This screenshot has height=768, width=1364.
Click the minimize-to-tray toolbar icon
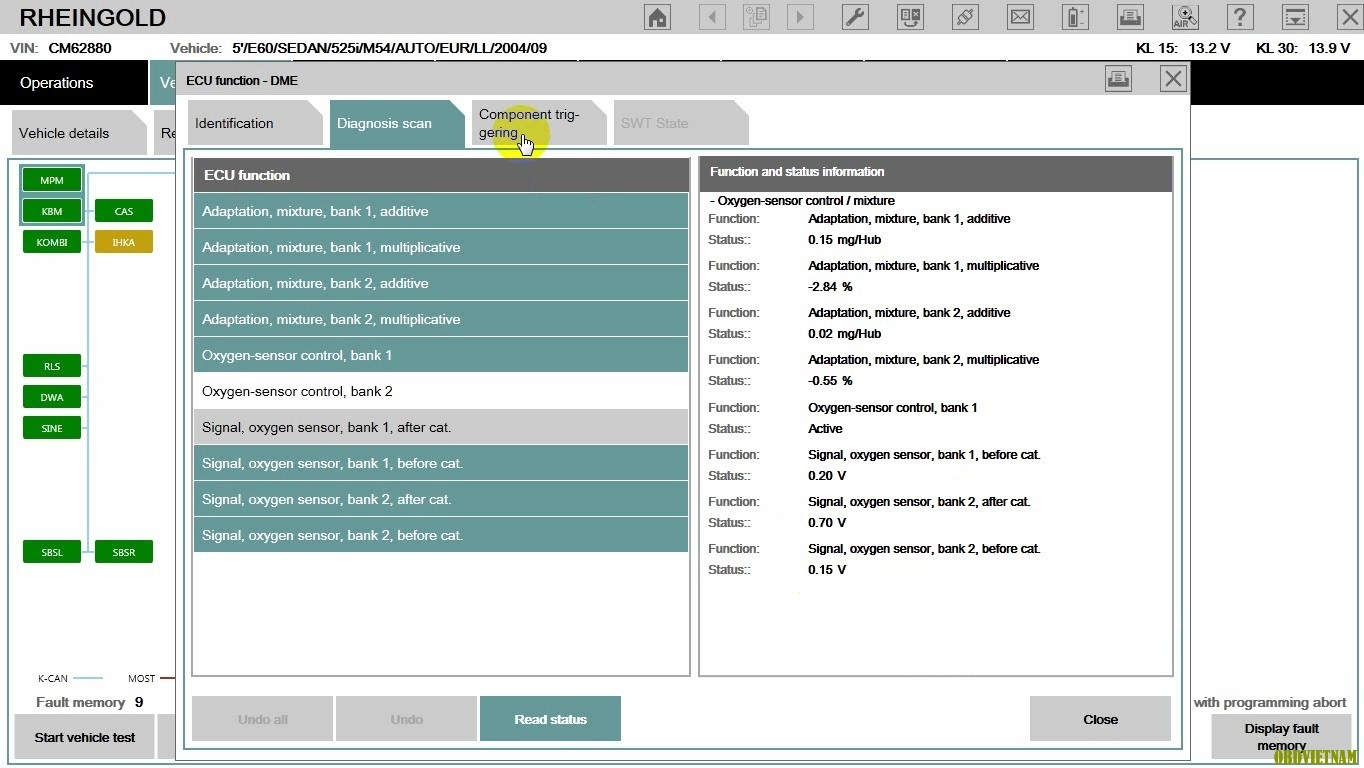1295,17
